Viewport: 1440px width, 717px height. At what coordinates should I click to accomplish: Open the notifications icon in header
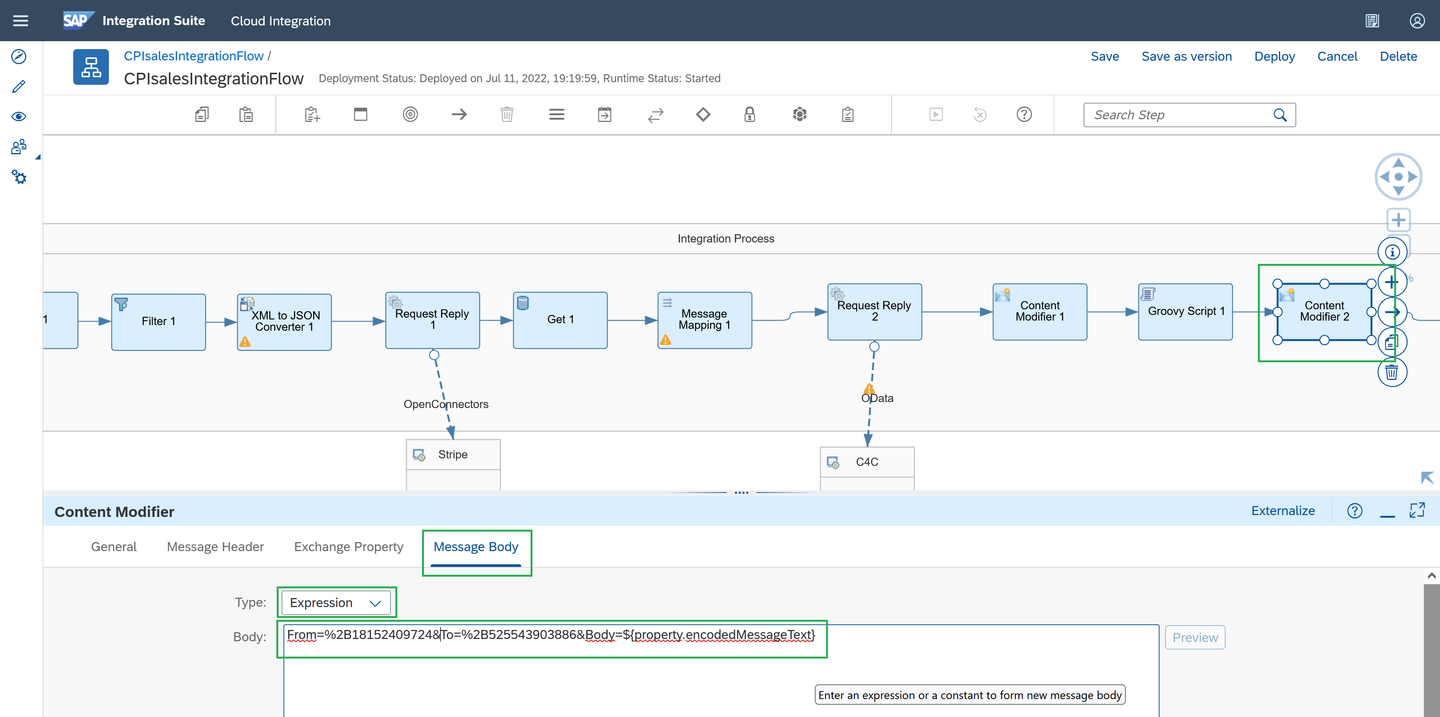pos(1373,20)
